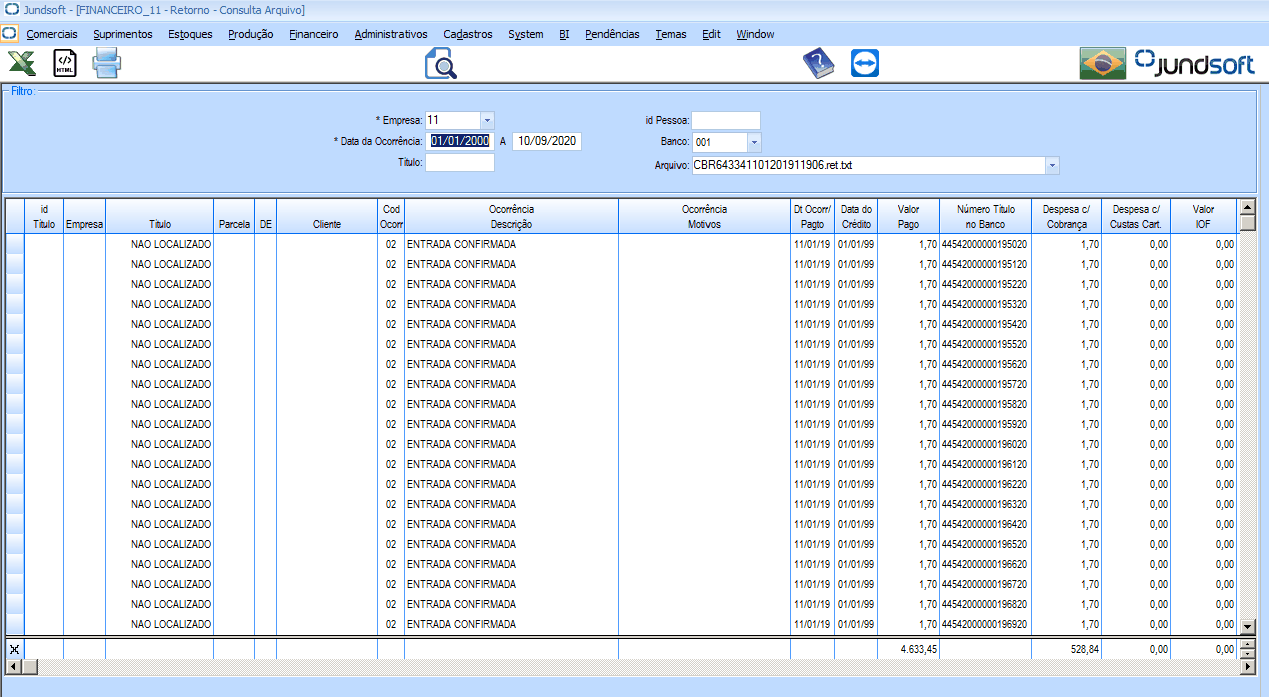The width and height of the screenshot is (1269, 697).
Task: Launch the TeamViewer remote support icon
Action: tap(864, 65)
